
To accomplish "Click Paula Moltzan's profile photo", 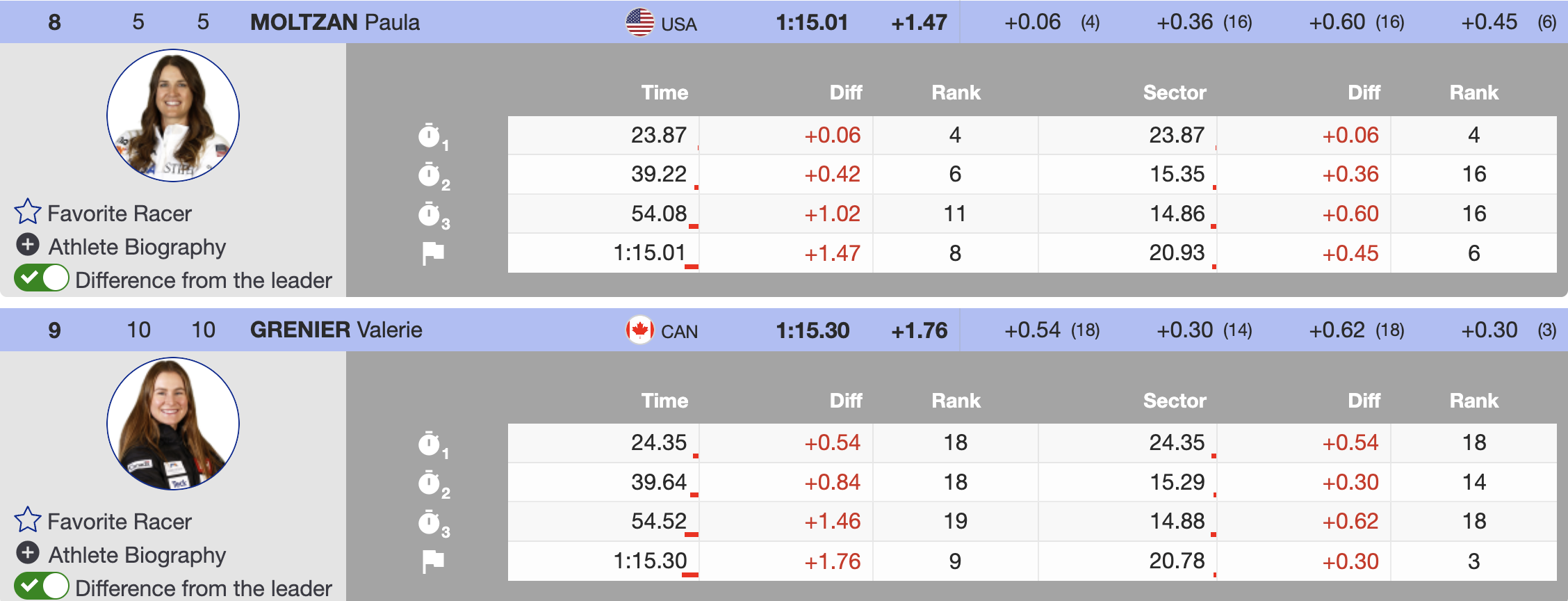I will 173,115.
